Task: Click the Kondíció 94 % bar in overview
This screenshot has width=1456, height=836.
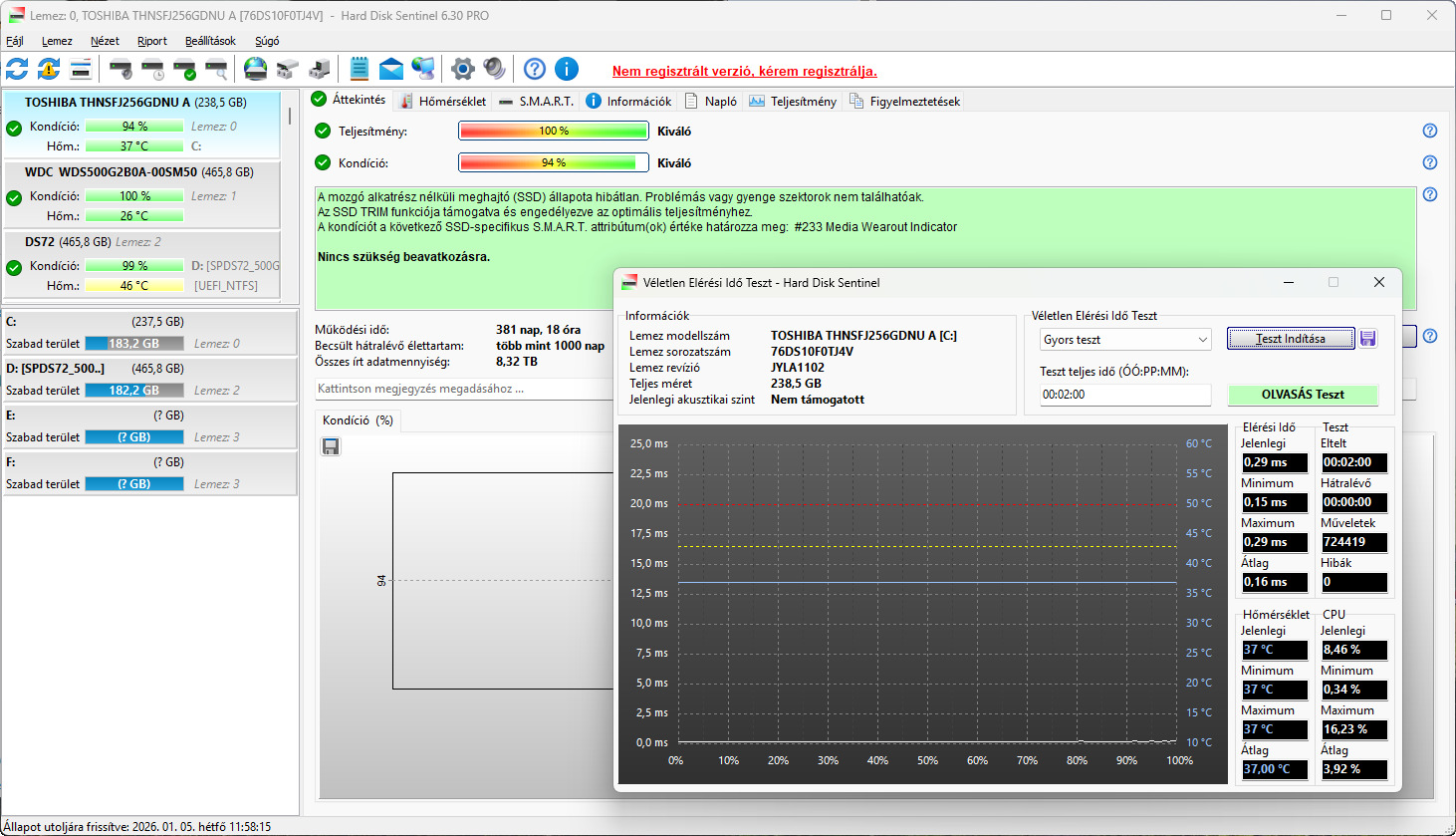Action: (554, 162)
